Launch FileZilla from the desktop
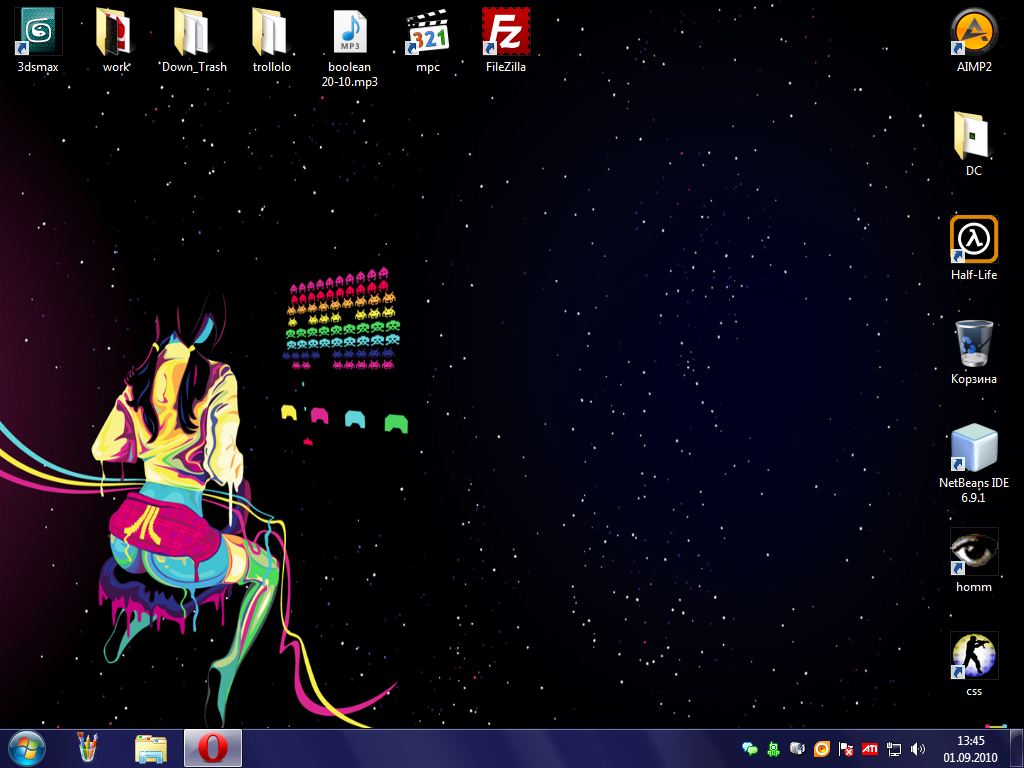This screenshot has height=768, width=1024. pos(505,32)
